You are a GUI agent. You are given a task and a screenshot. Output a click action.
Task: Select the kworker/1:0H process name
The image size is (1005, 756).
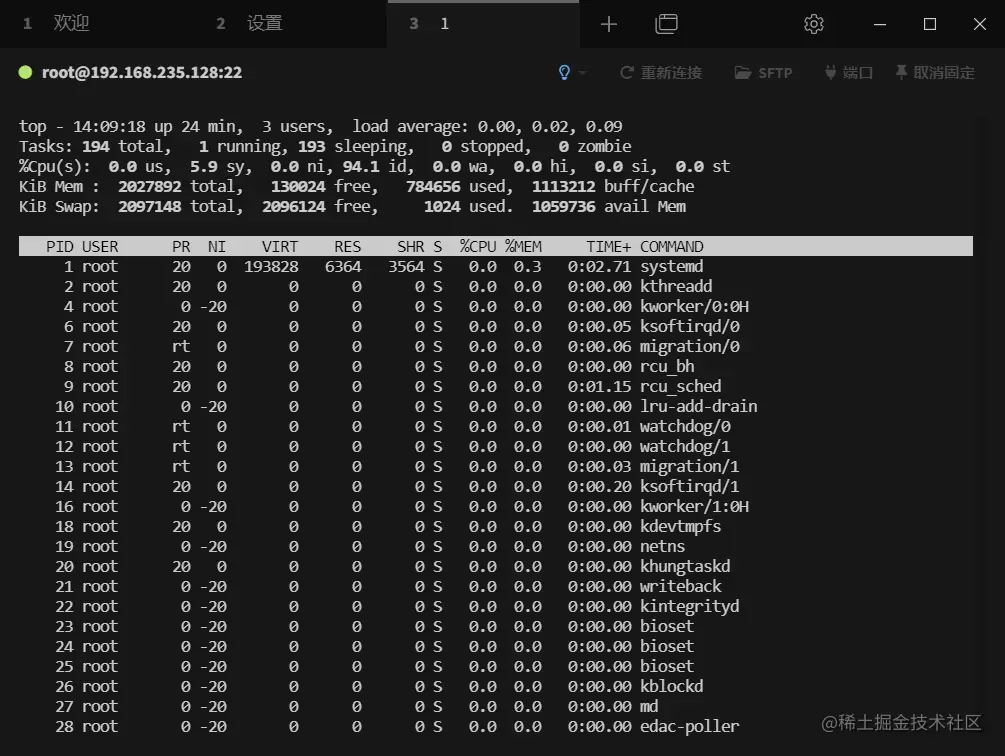coord(694,506)
